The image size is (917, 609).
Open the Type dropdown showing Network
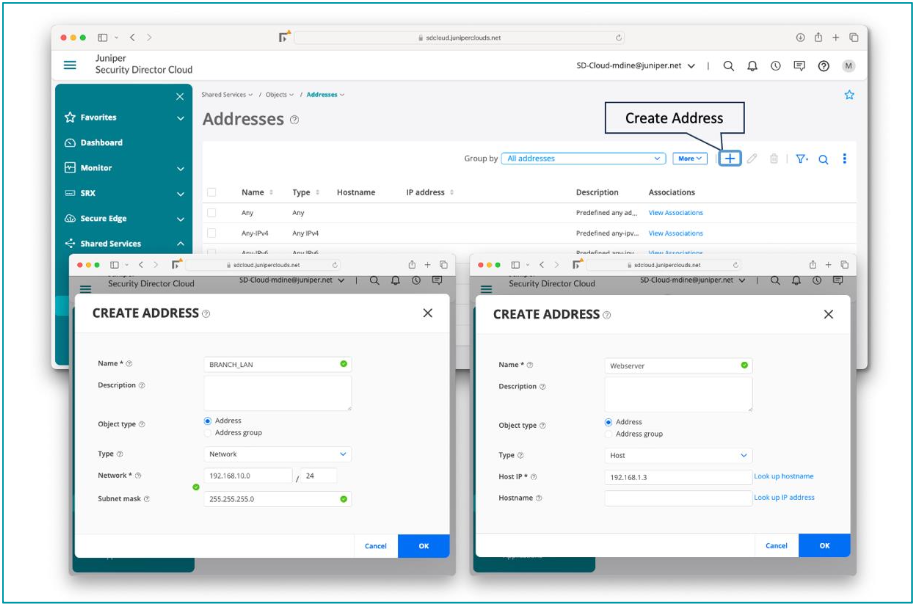[x=277, y=454]
